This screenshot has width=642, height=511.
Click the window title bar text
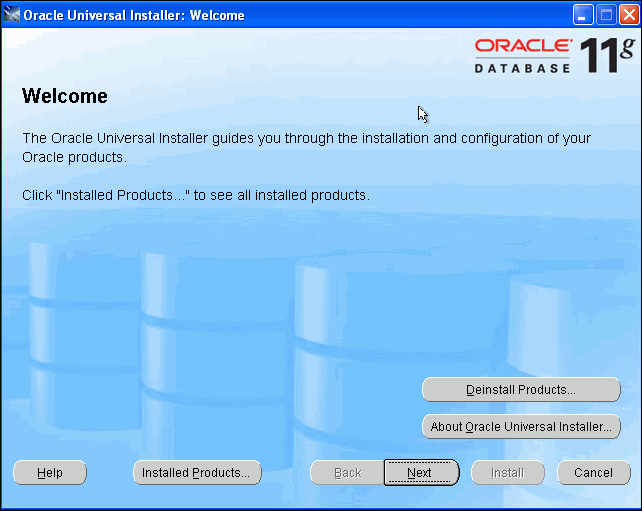pyautogui.click(x=134, y=15)
